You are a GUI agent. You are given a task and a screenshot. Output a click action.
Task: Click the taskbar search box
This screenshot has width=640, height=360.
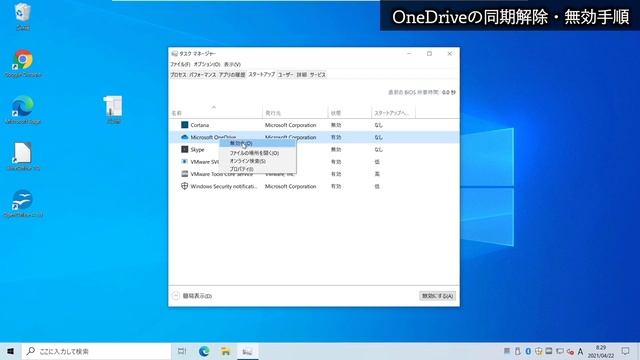[96, 351]
